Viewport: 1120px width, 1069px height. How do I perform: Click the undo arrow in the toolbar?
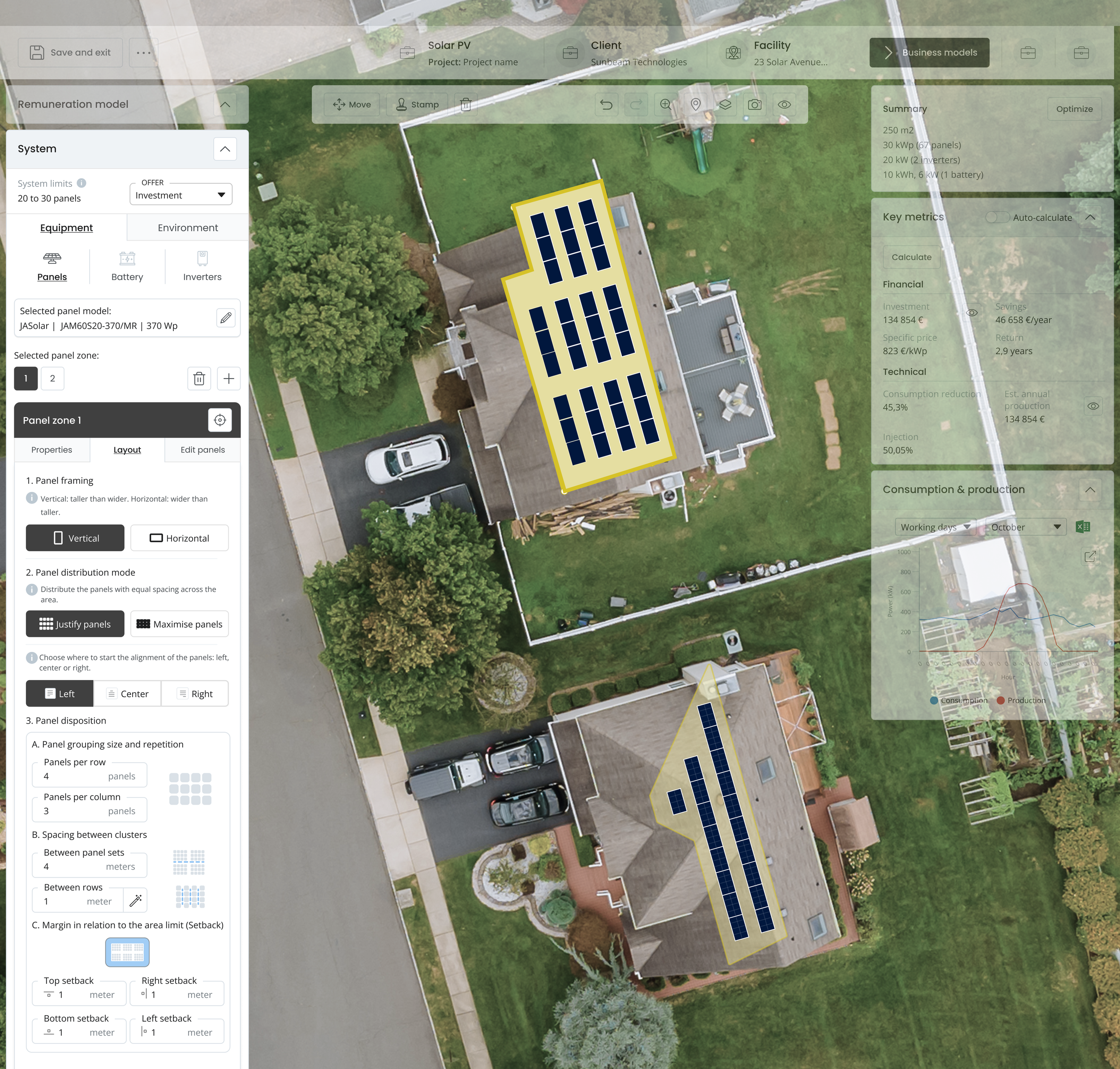[606, 105]
